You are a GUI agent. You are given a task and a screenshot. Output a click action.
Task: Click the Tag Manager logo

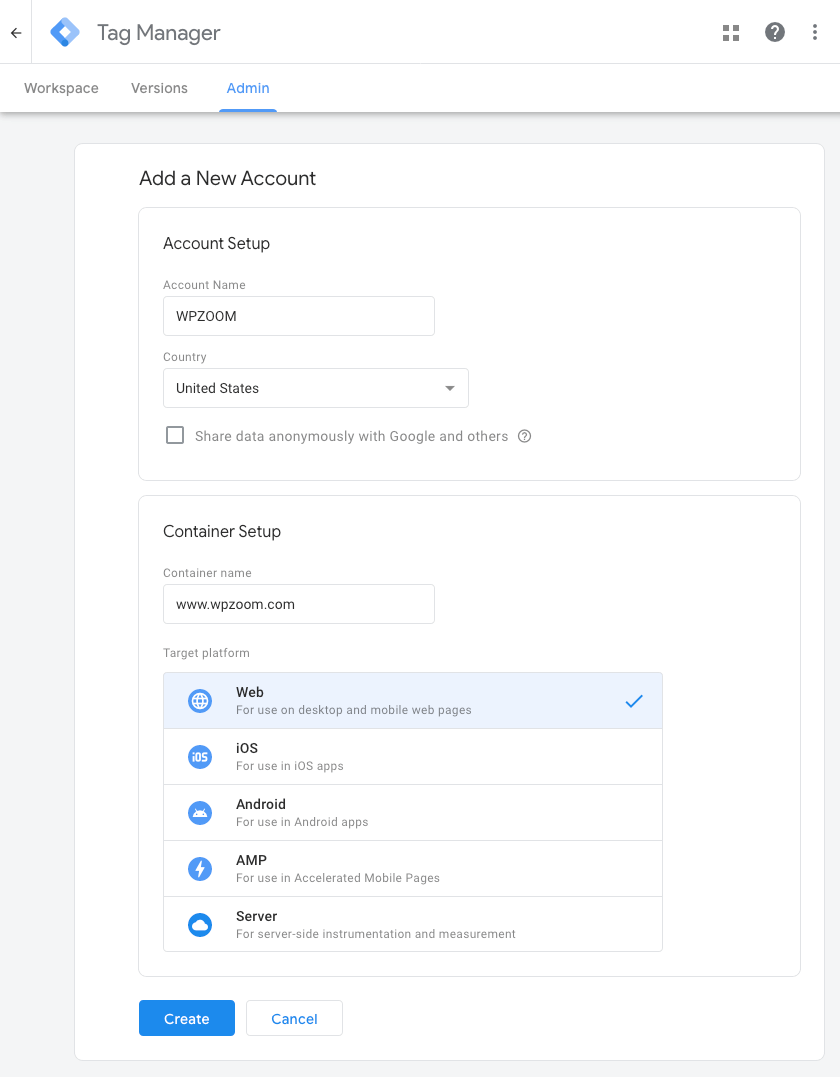tap(65, 32)
